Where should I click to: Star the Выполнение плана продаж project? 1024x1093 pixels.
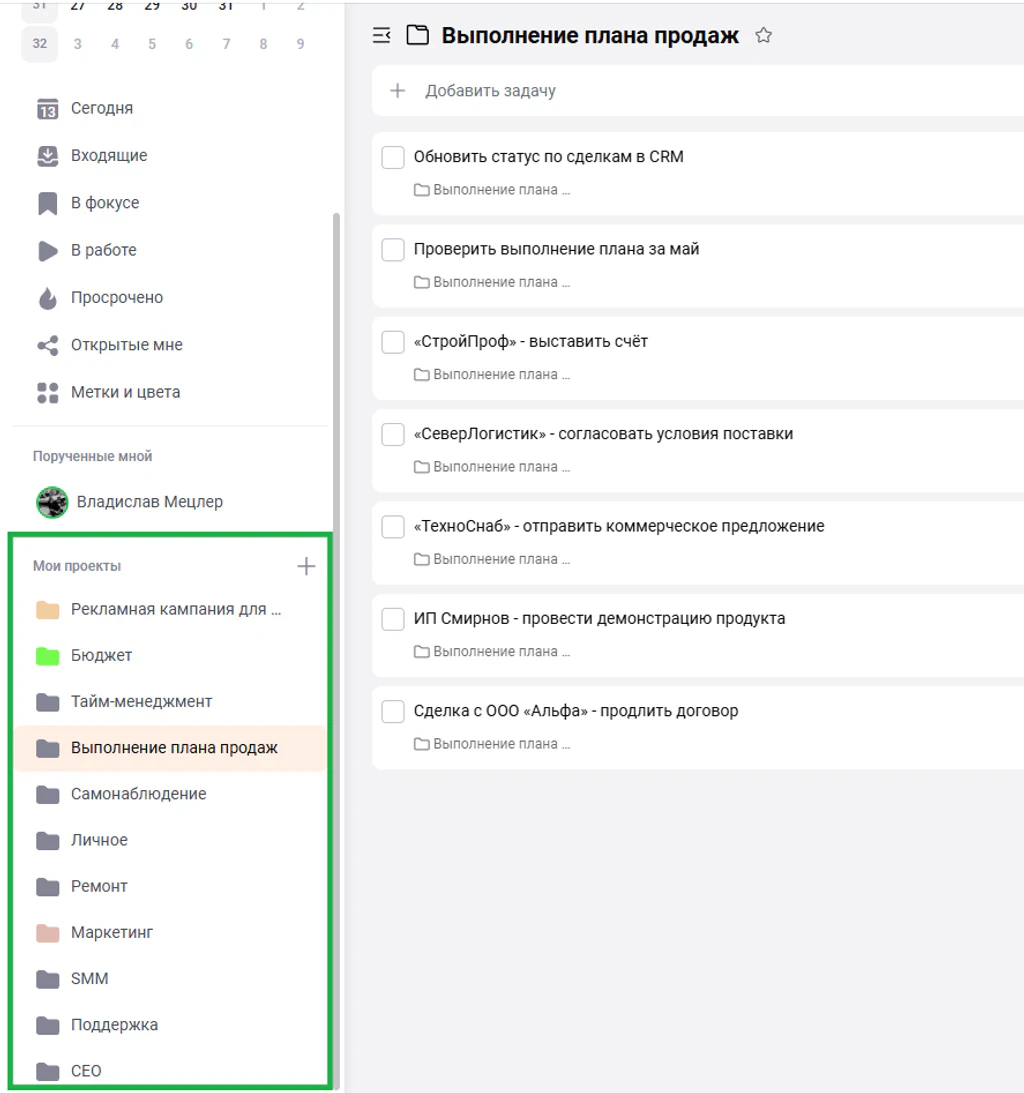(763, 35)
